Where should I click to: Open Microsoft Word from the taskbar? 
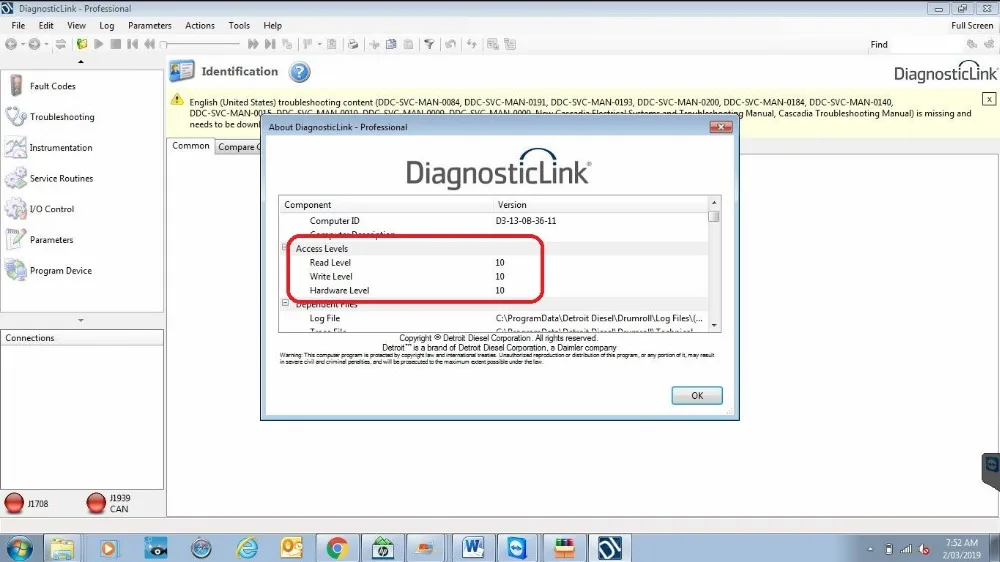pos(473,548)
